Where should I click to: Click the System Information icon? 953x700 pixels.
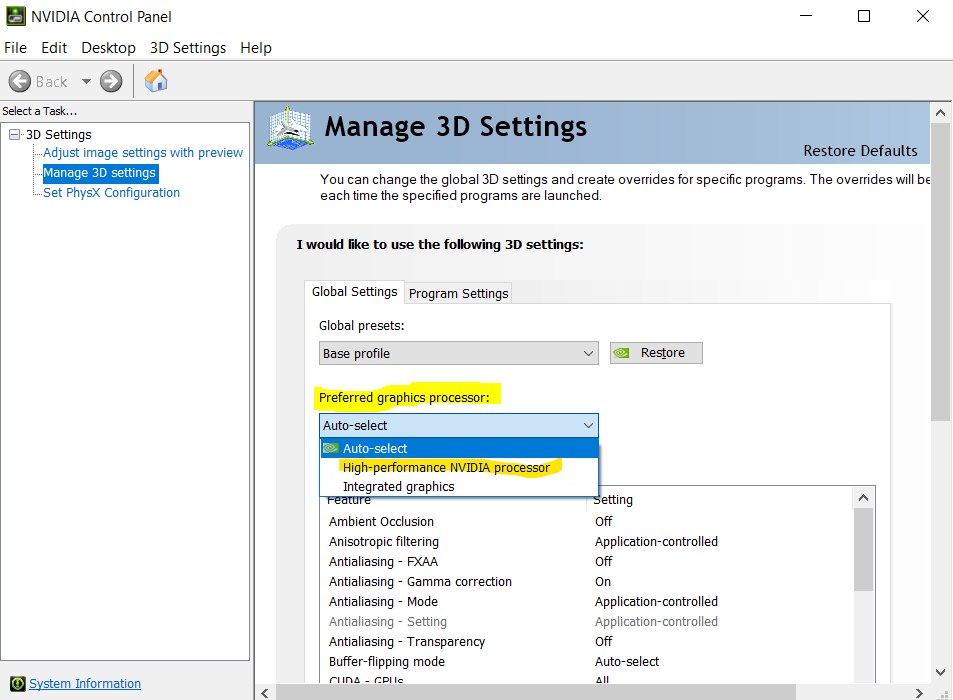[18, 684]
